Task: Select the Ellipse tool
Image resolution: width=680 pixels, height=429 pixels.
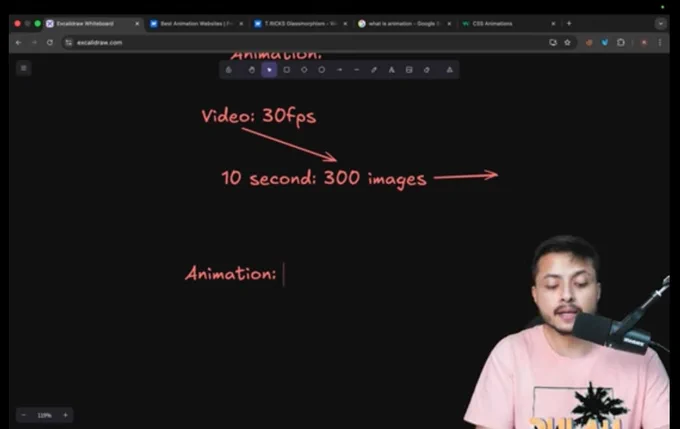Action: click(x=321, y=70)
